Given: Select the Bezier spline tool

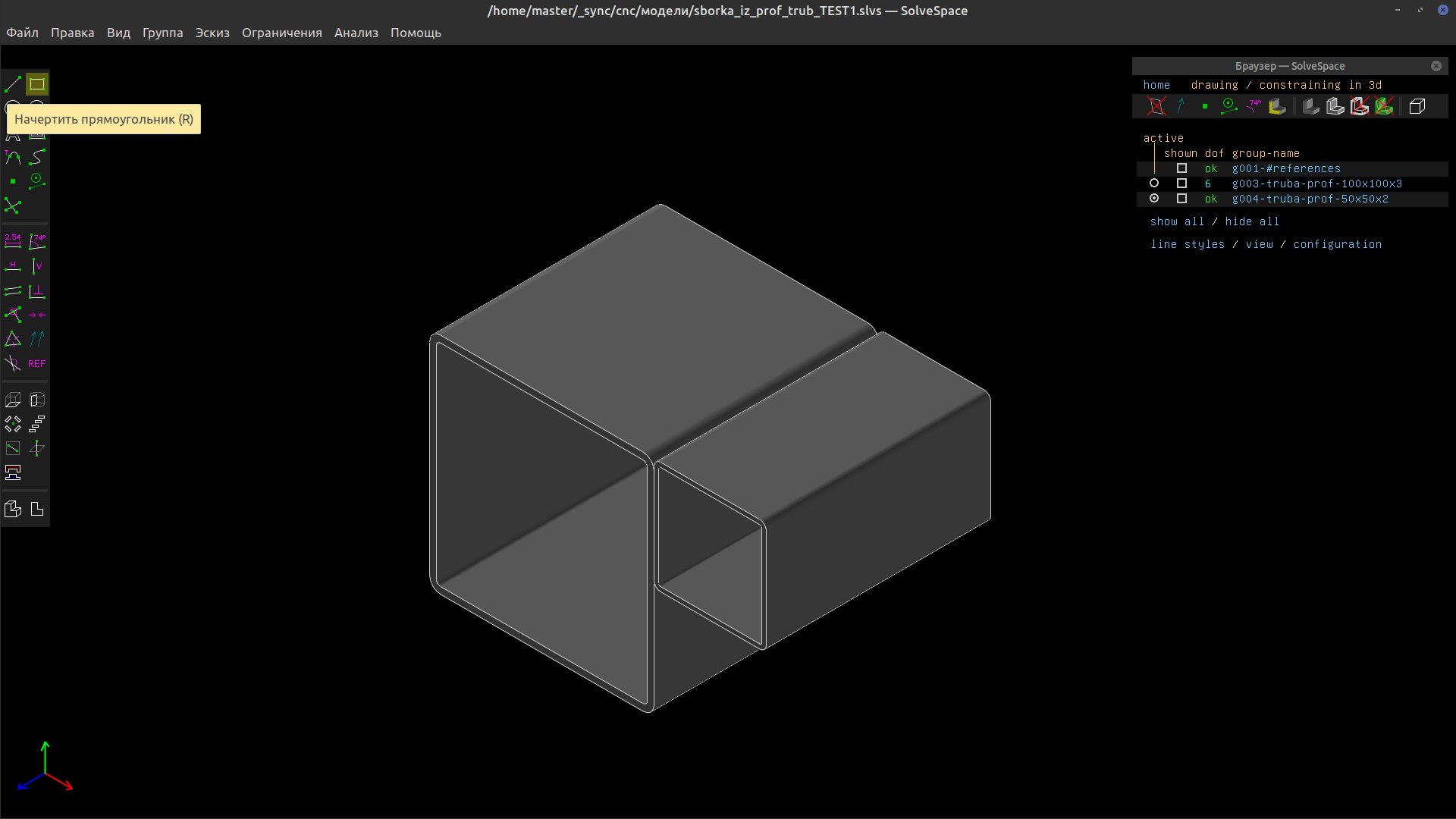Looking at the screenshot, I should tap(37, 157).
